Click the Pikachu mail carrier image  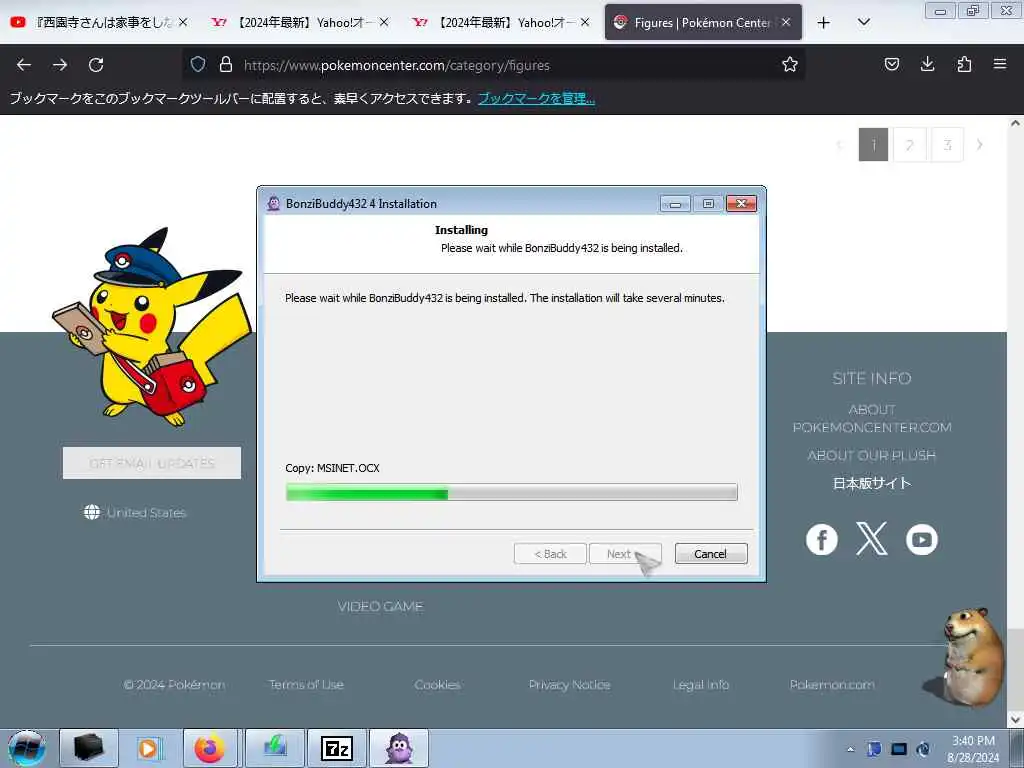[152, 327]
